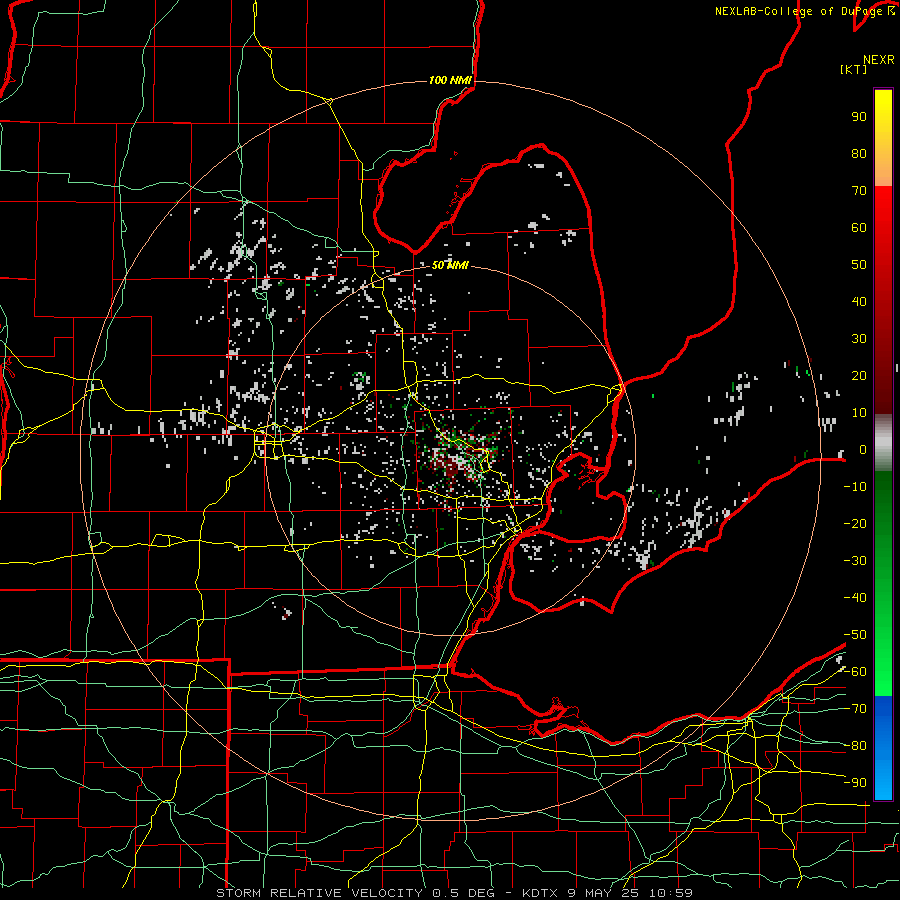Click the Storm Relative Velocity caption at the bottom
Image resolution: width=900 pixels, height=900 pixels.
(455, 893)
